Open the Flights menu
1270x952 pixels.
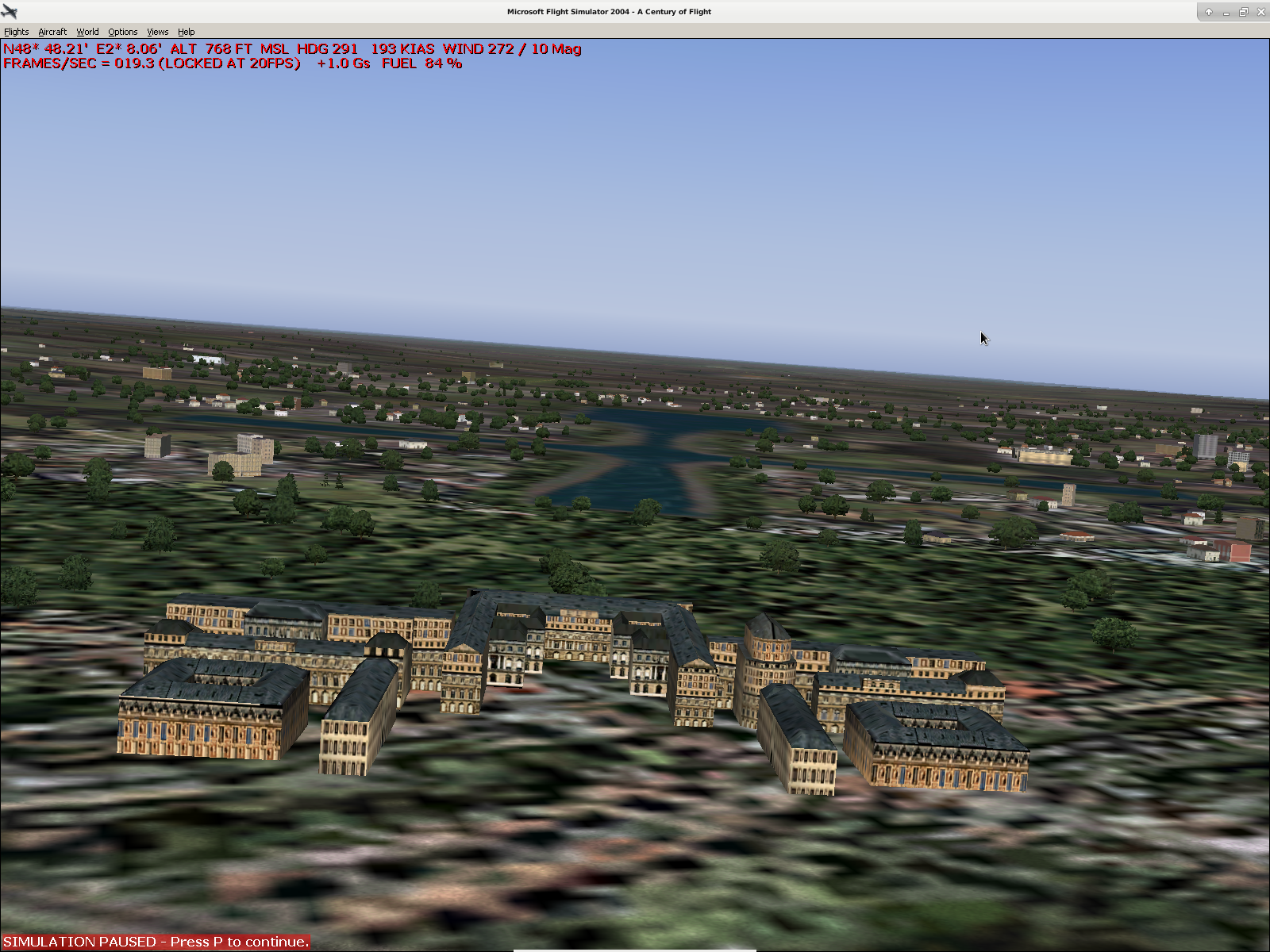[16, 32]
